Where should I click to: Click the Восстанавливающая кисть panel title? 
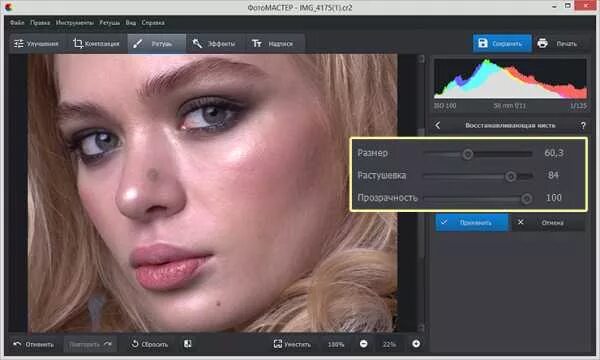point(510,125)
